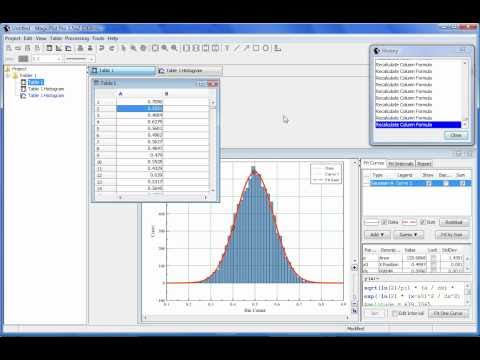Toggle the Data line checkbox
Screen dimensions: 480x360
pyautogui.click(x=384, y=222)
